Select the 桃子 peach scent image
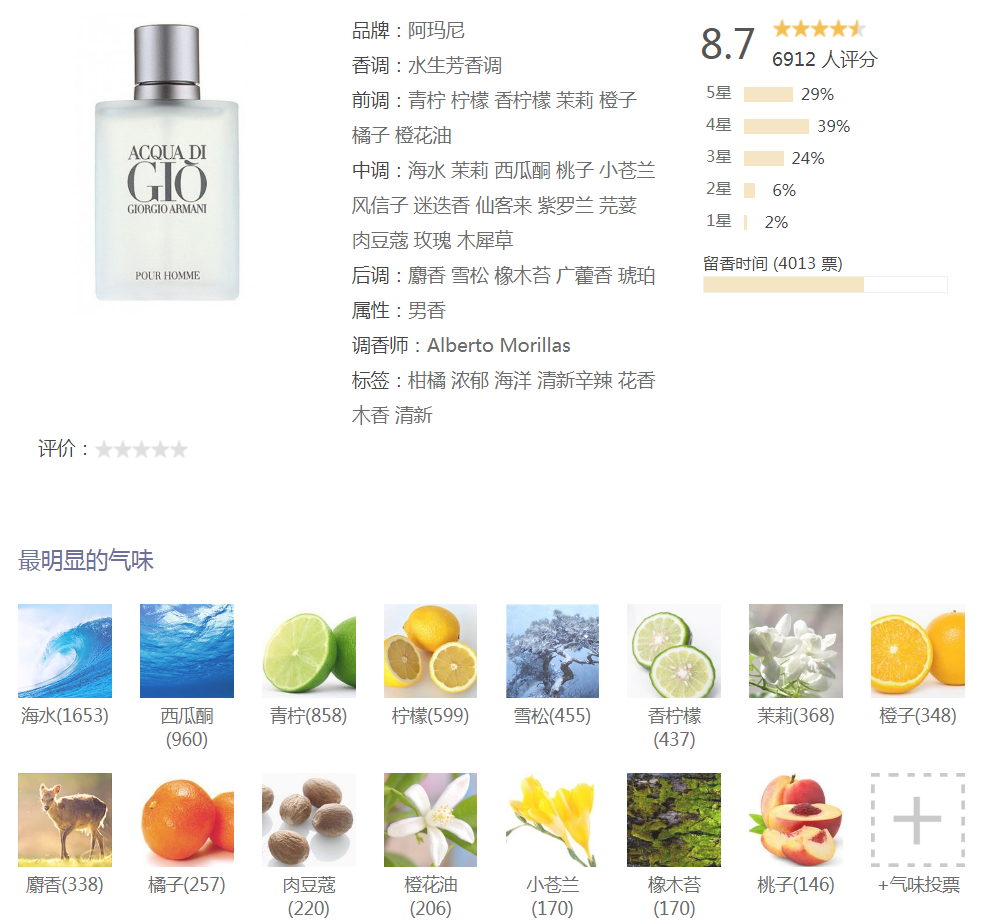This screenshot has width=990, height=924. click(x=796, y=820)
